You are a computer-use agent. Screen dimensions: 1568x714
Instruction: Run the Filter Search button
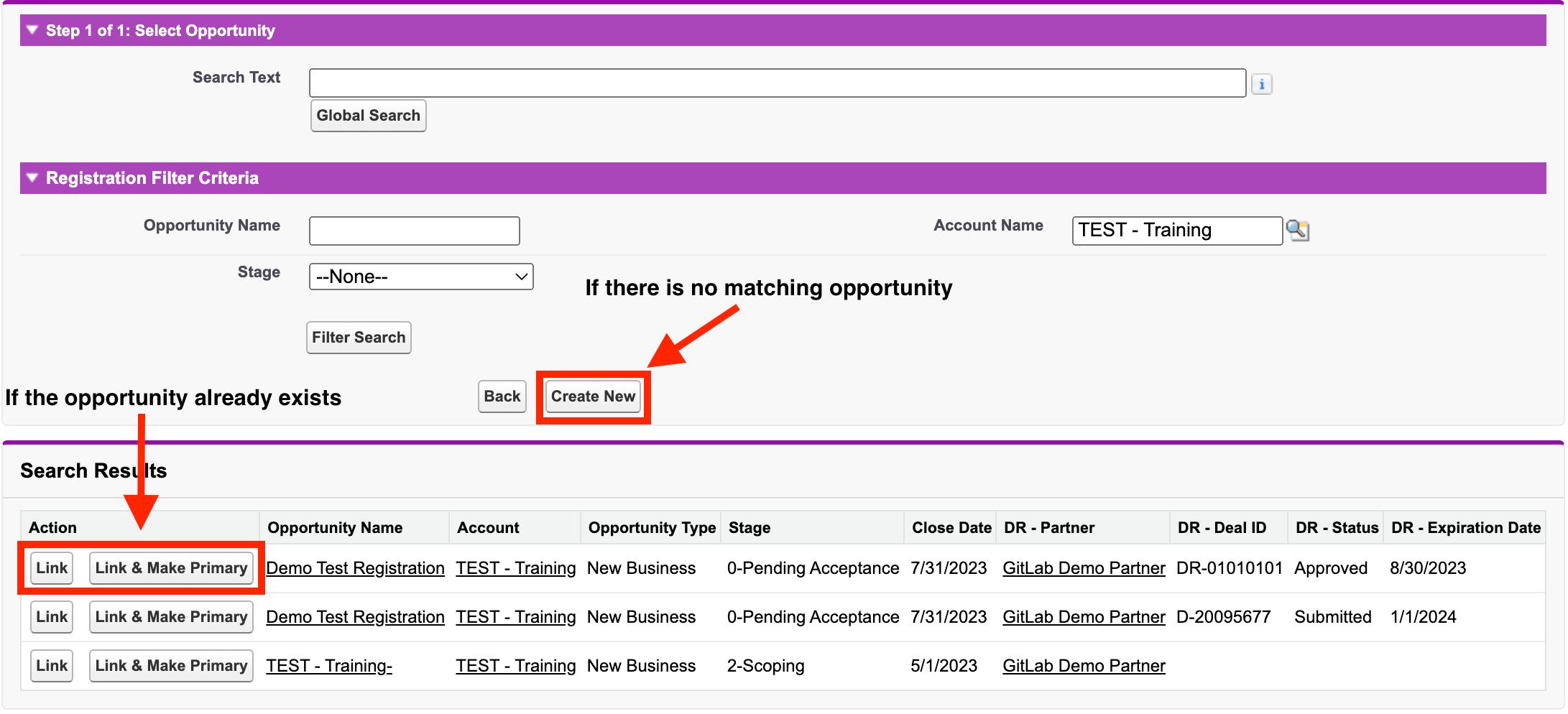tap(359, 338)
